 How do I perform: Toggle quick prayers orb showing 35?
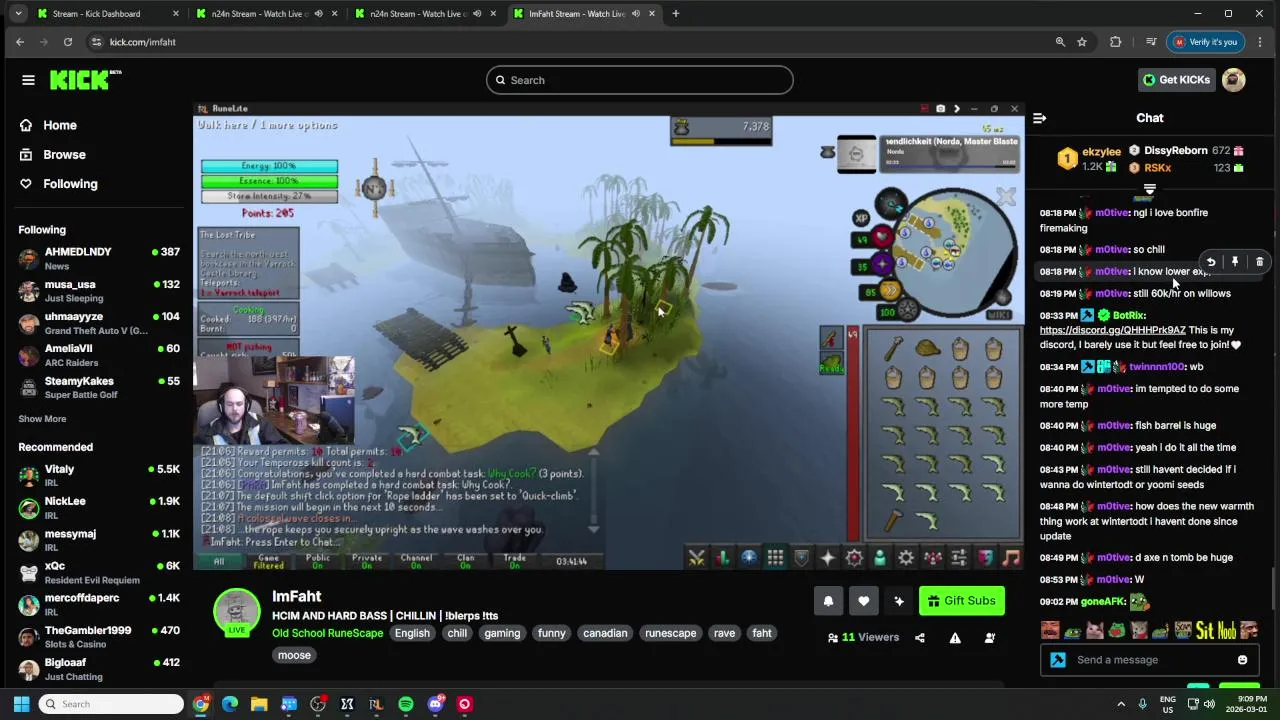[874, 266]
